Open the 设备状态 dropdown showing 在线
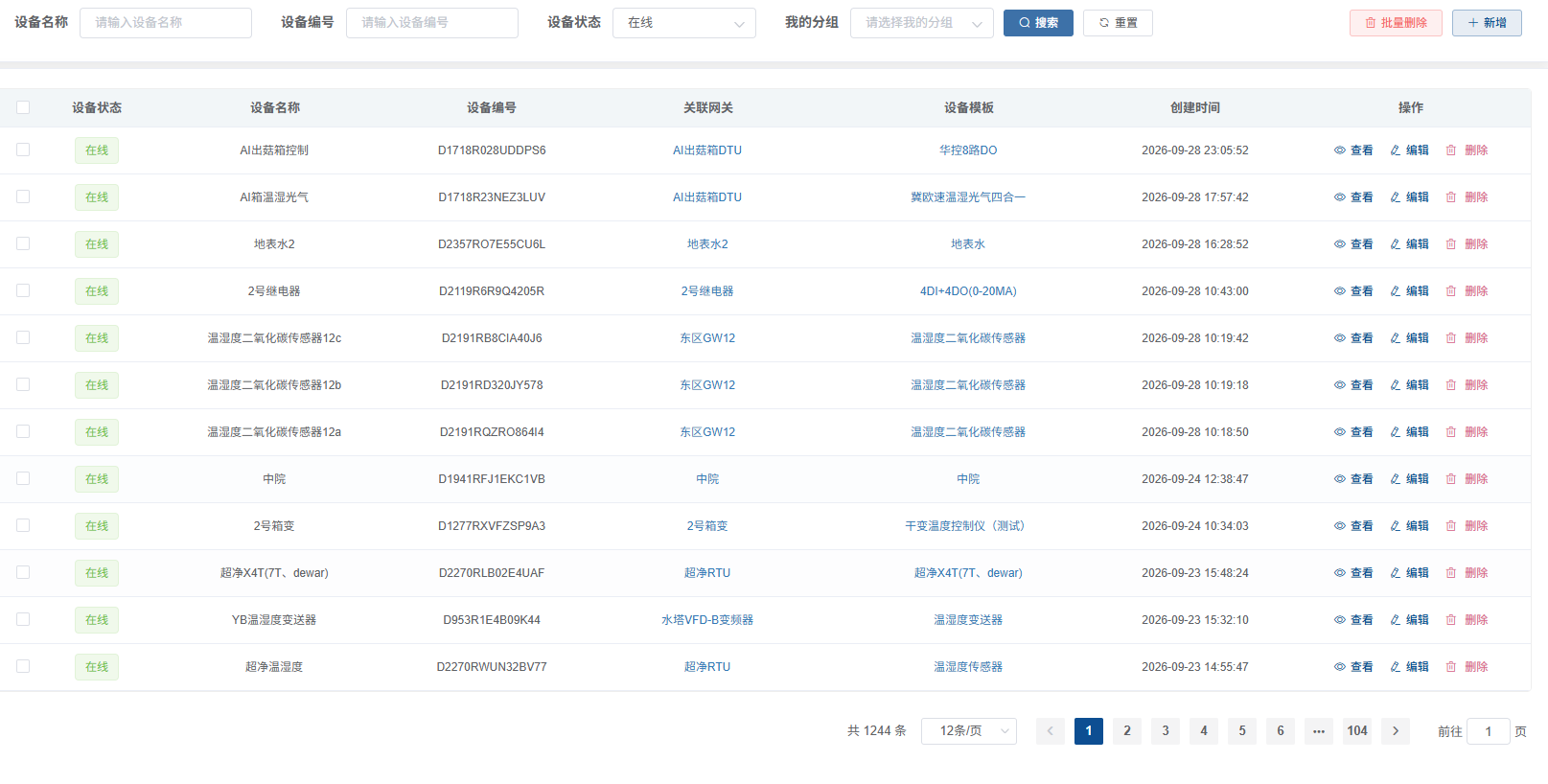 pyautogui.click(x=684, y=23)
